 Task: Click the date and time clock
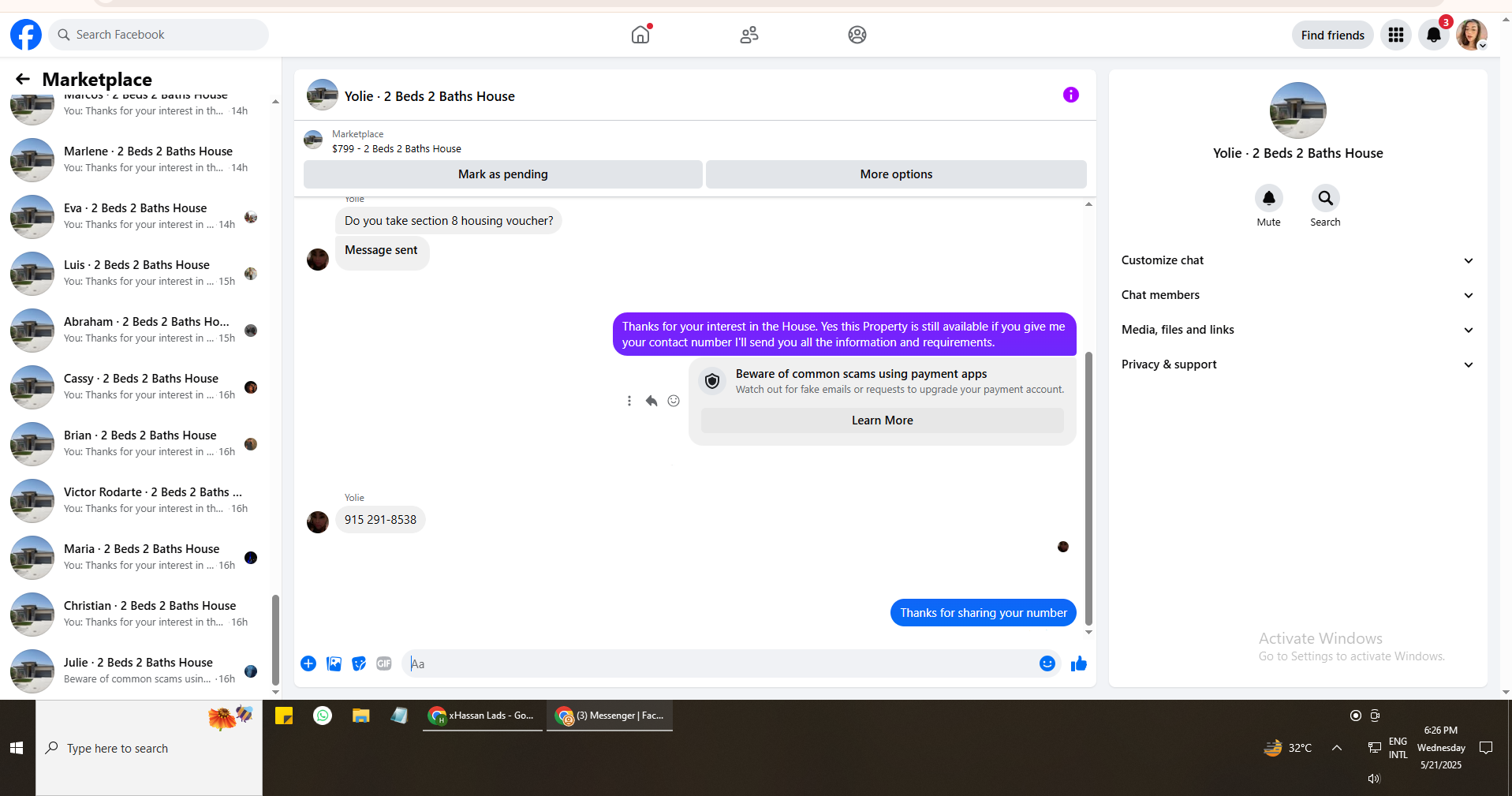1441,748
